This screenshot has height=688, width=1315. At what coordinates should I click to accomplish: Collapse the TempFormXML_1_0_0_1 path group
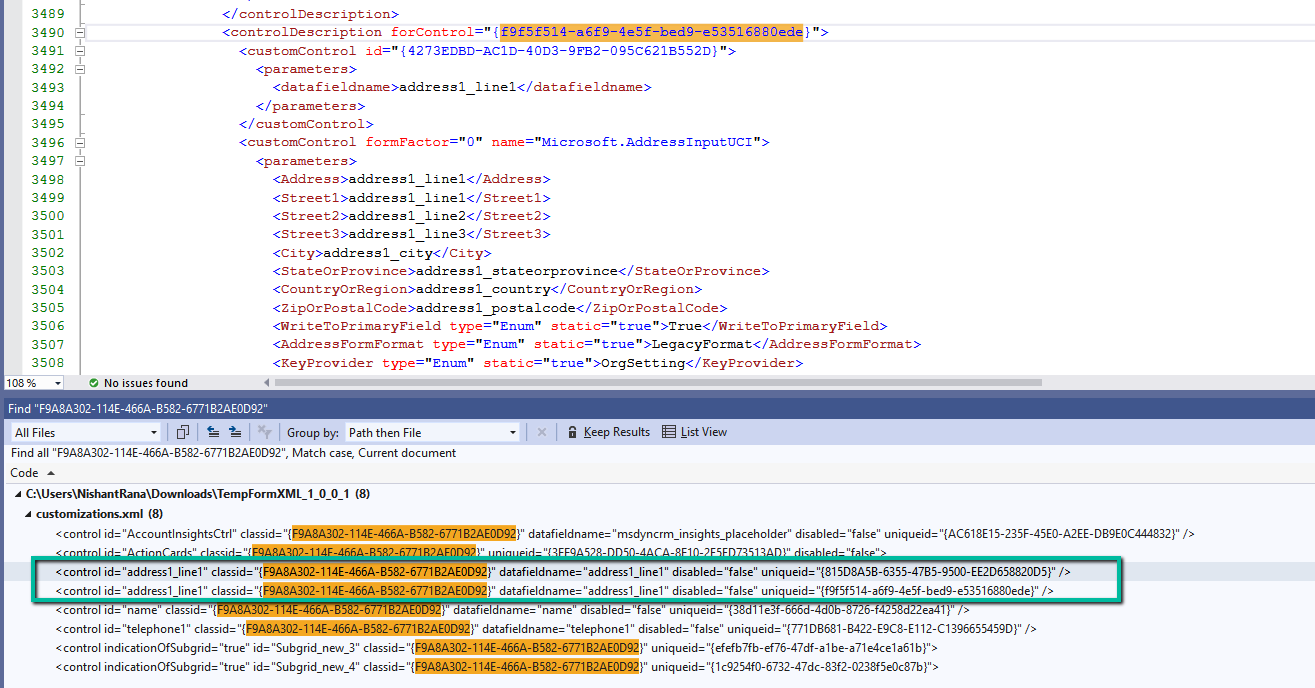[x=17, y=494]
